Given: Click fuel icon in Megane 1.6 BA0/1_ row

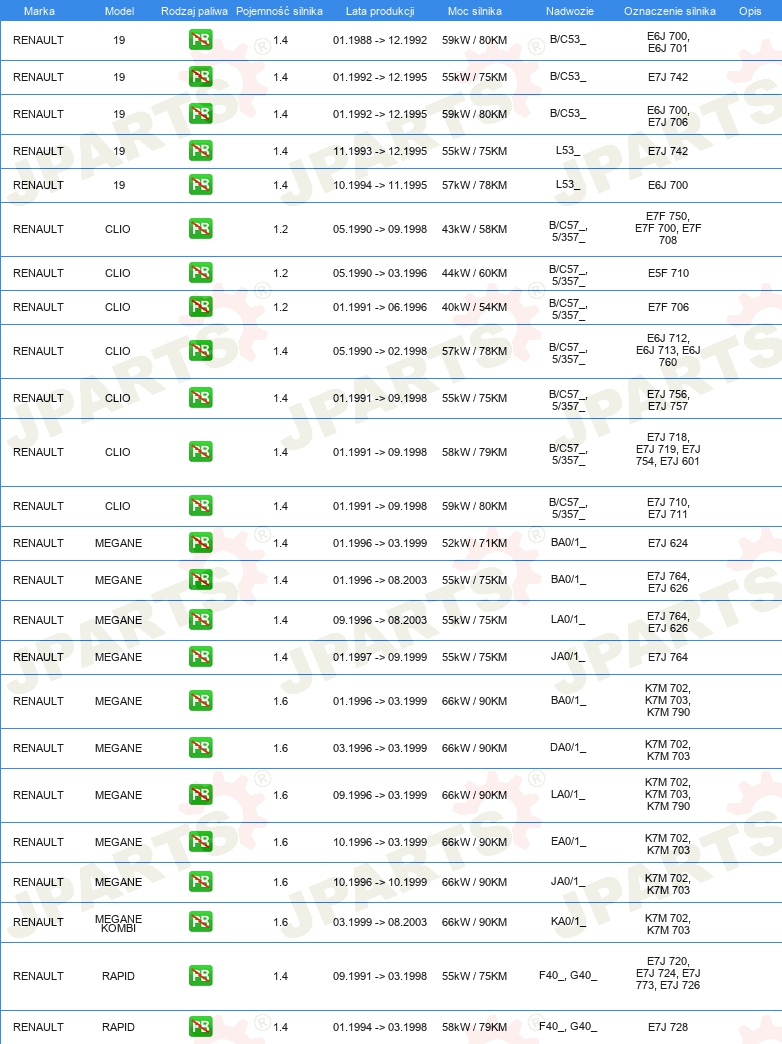Looking at the screenshot, I should coord(200,701).
